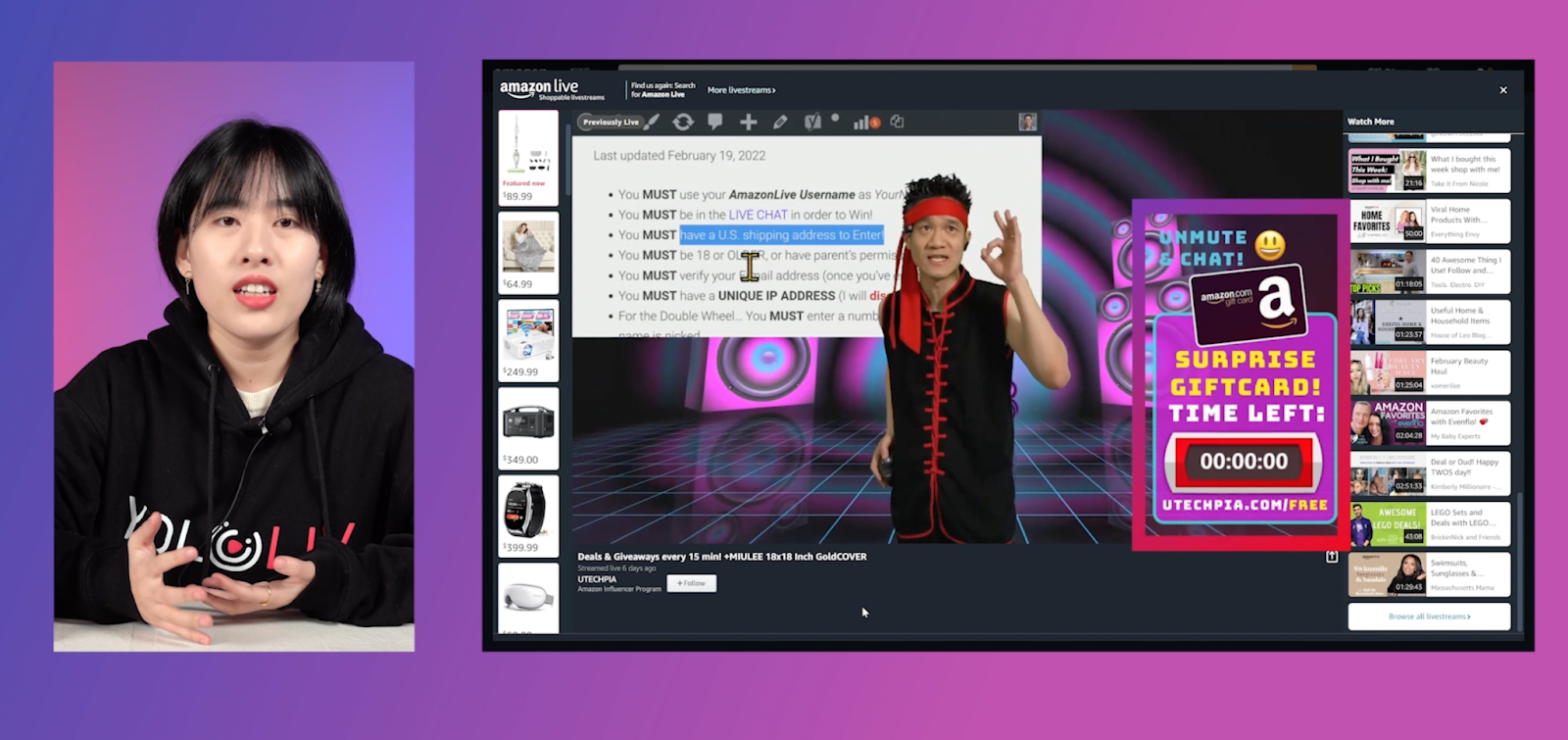The width and height of the screenshot is (1568, 740).
Task: Click the UTECHPIA channel name
Action: 597,579
